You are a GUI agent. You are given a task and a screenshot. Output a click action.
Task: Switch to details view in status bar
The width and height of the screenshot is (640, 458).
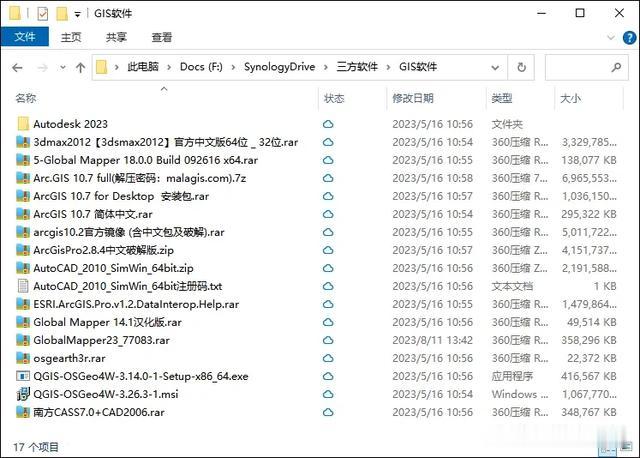(x=608, y=449)
